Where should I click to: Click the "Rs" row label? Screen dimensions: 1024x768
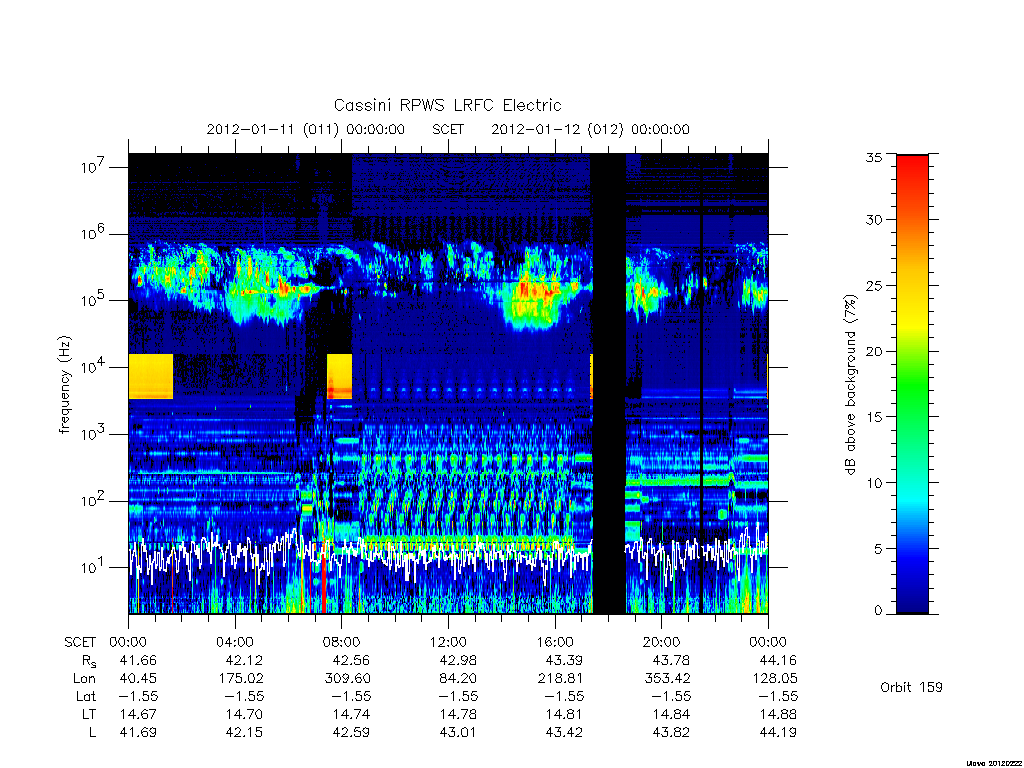tap(89, 661)
